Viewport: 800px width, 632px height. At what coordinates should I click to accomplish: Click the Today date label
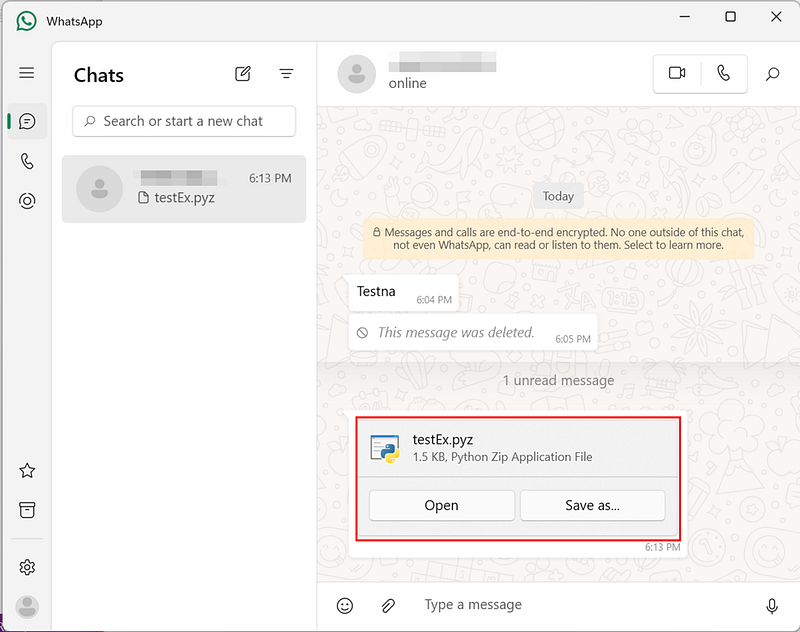(558, 196)
